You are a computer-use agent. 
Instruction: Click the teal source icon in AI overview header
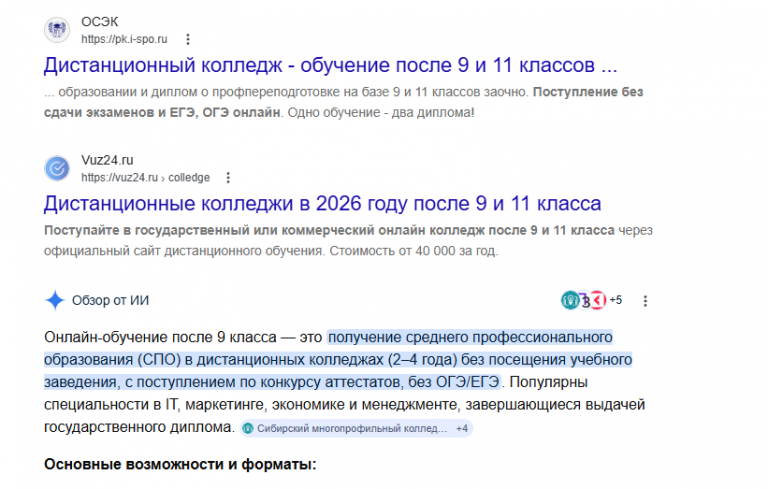[570, 300]
